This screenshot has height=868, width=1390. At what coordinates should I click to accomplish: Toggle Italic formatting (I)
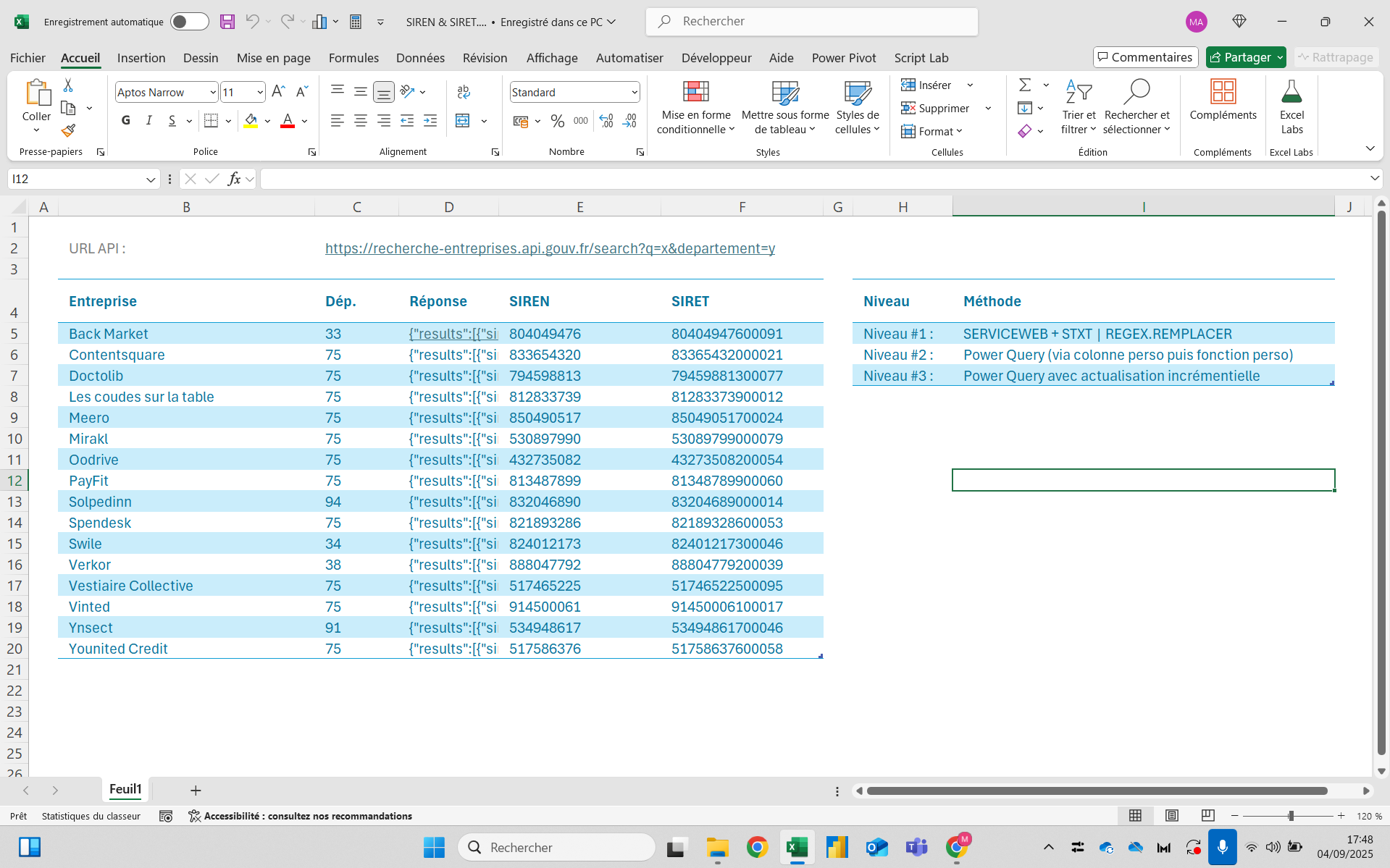click(x=149, y=121)
